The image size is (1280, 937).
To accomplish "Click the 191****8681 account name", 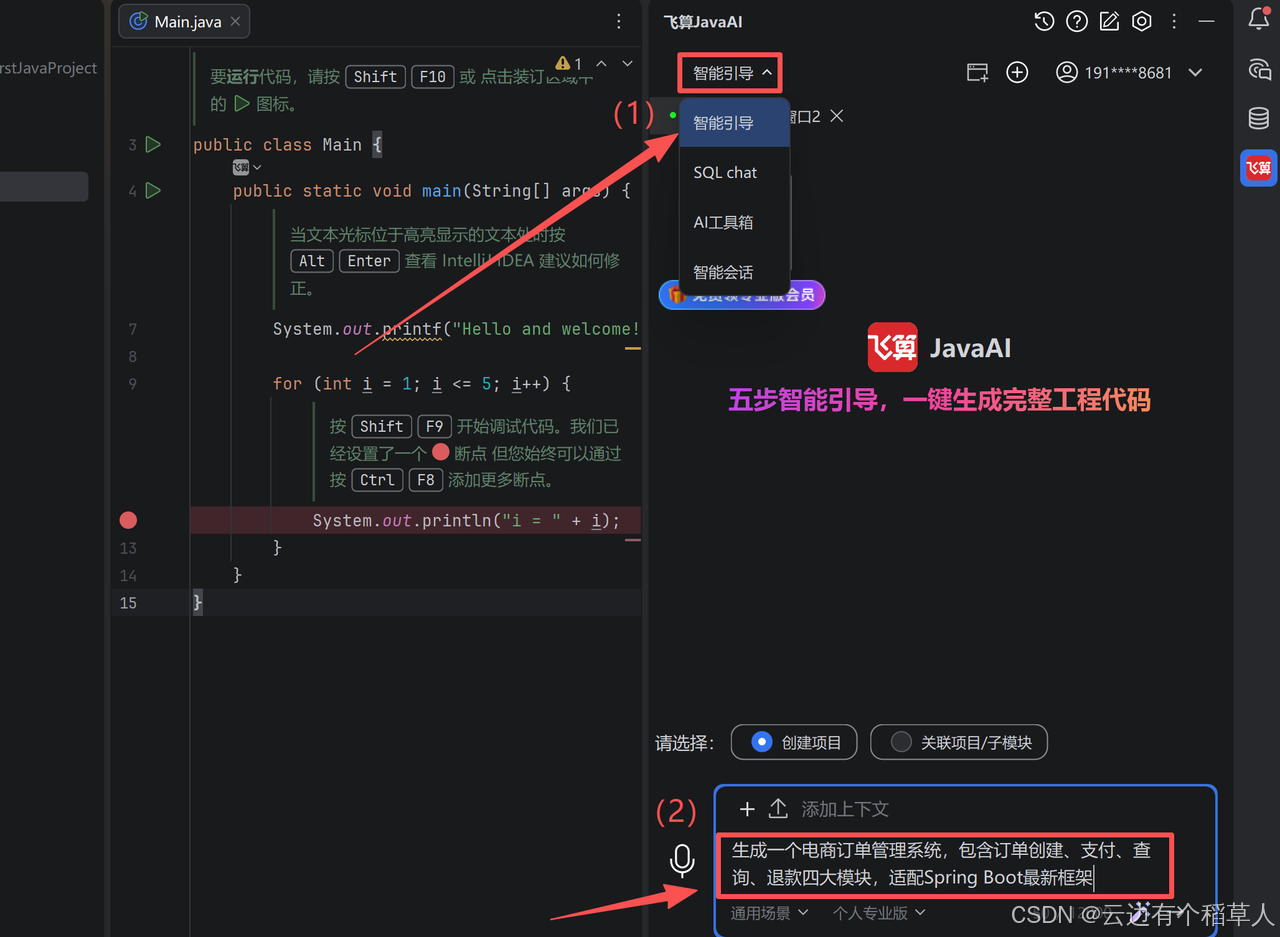I will 1128,72.
